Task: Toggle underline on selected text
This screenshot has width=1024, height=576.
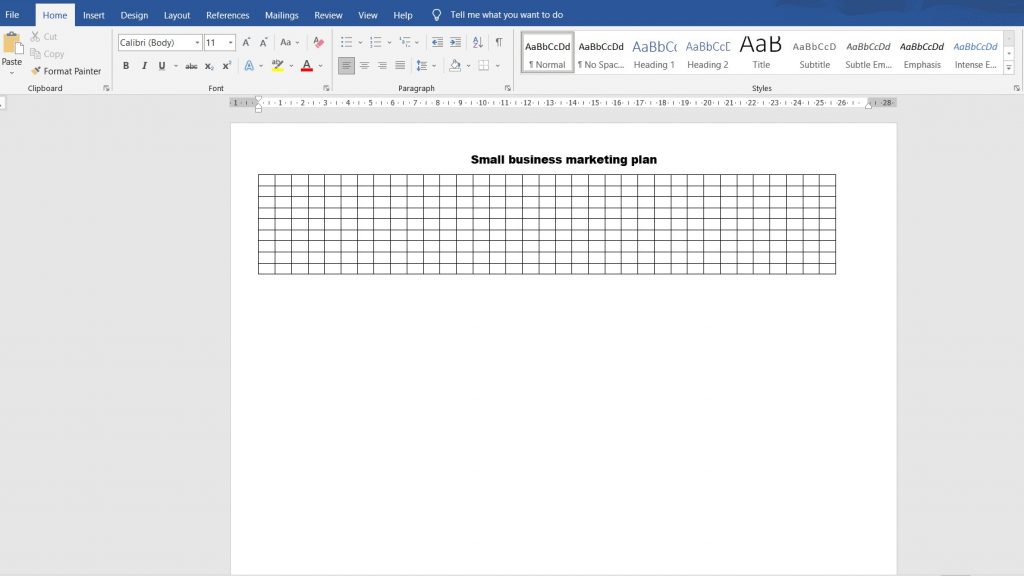Action: 160,65
